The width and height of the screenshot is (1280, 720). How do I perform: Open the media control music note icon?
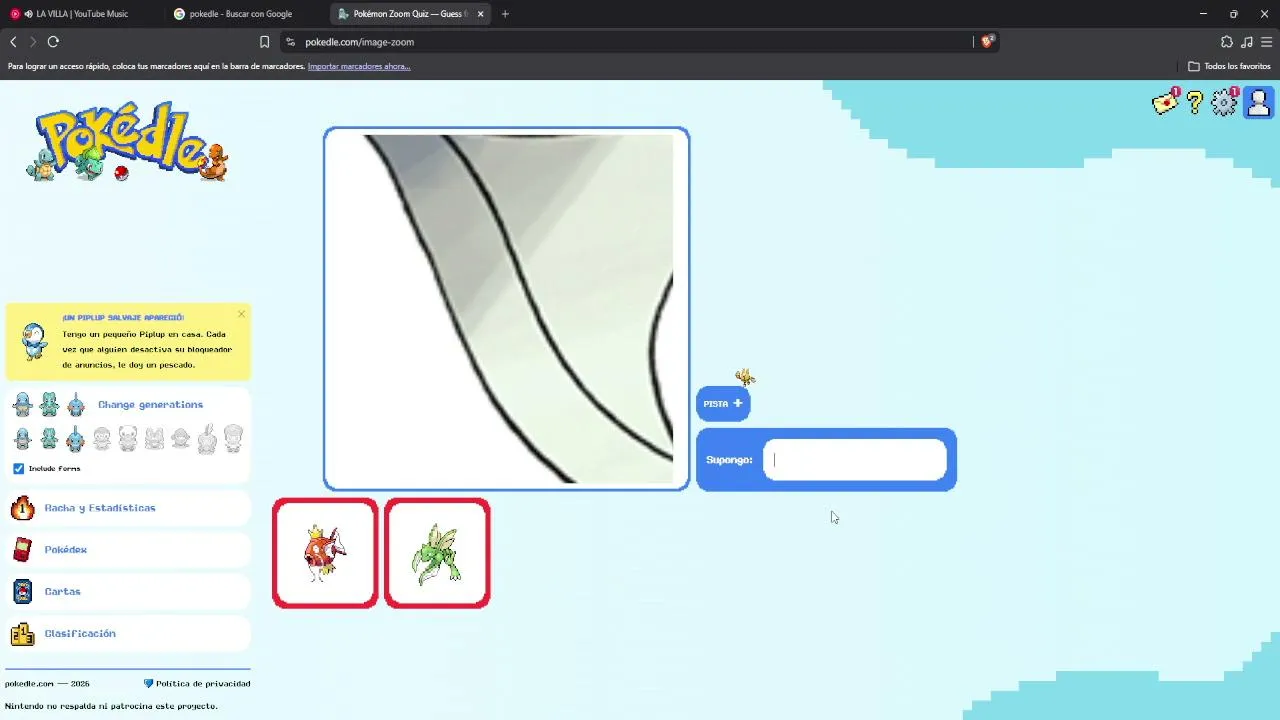click(1246, 42)
